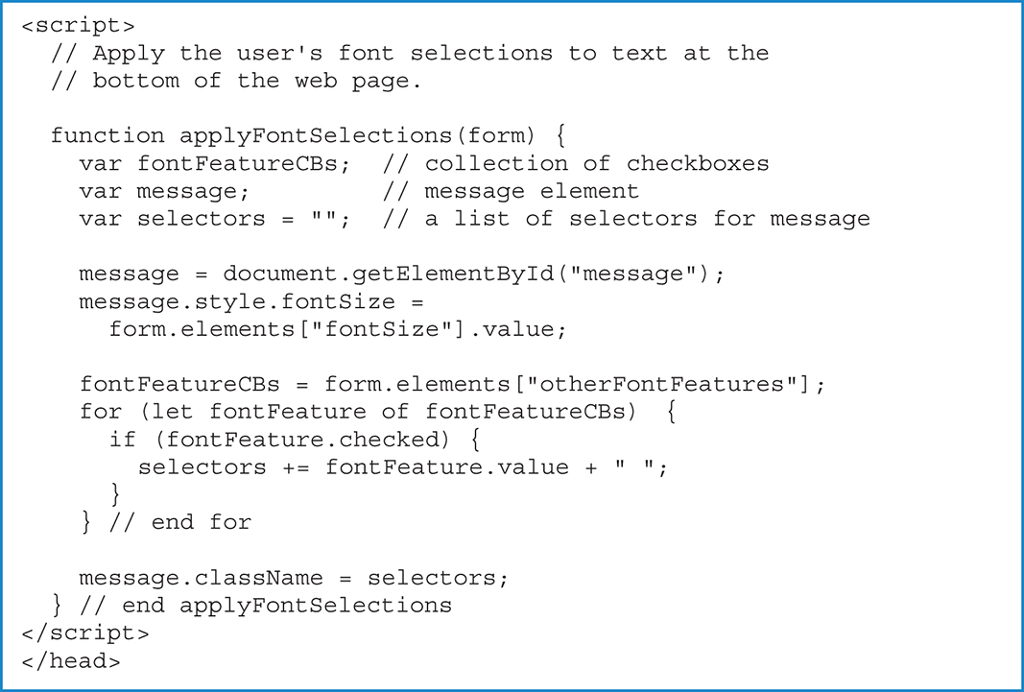The height and width of the screenshot is (692, 1024).
Task: Click the for...of loop statement
Action: pos(377,412)
